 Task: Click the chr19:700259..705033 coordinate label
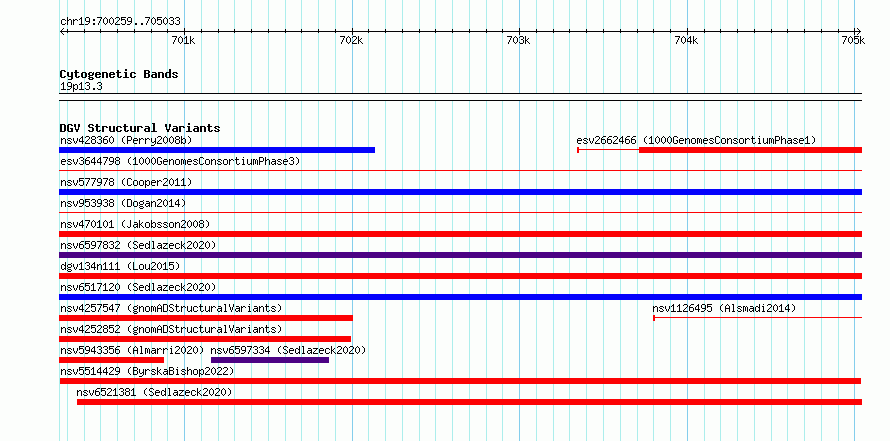[120, 22]
